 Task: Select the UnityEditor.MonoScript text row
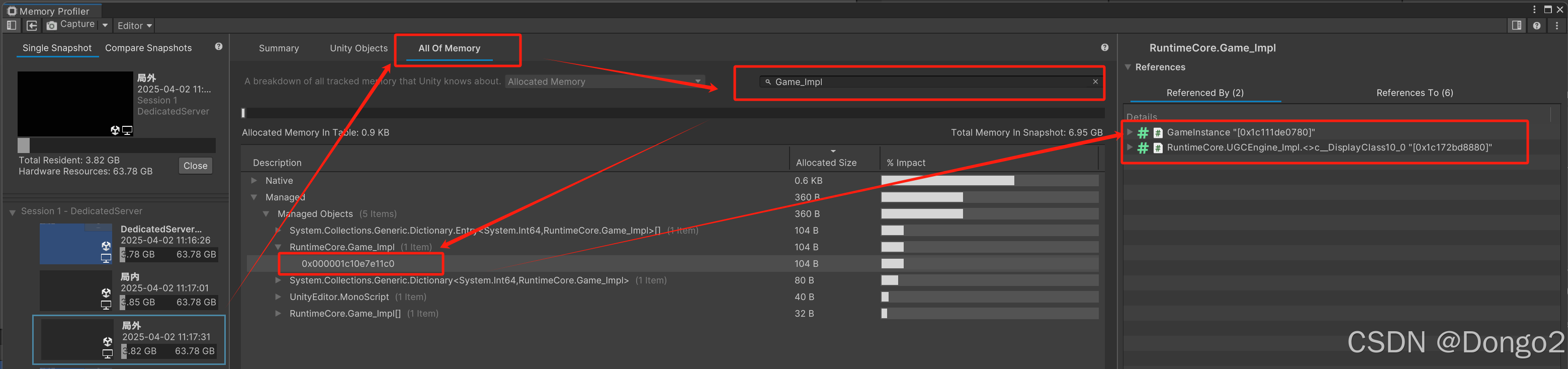coord(339,297)
